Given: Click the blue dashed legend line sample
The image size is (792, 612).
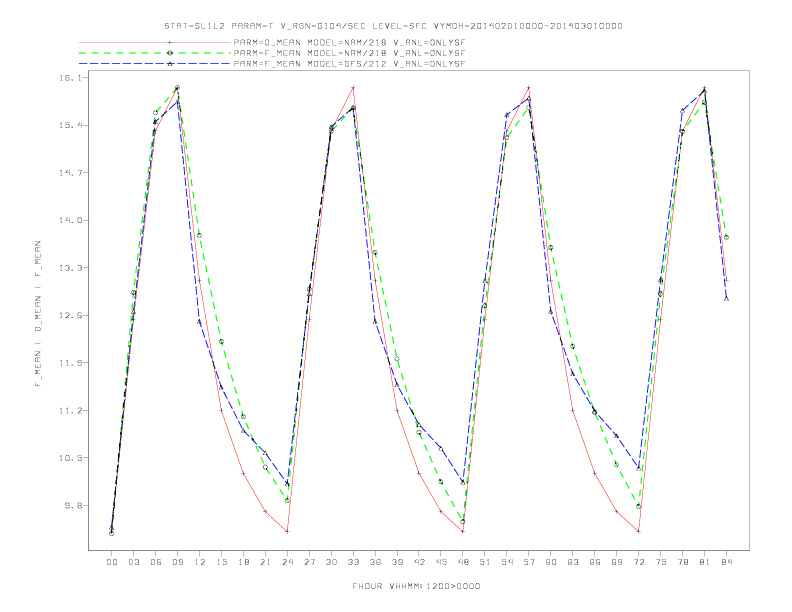Looking at the screenshot, I should (x=155, y=64).
